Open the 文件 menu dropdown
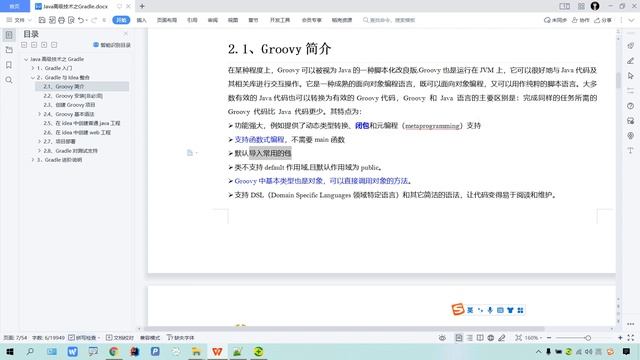This screenshot has width=640, height=360. 19,20
